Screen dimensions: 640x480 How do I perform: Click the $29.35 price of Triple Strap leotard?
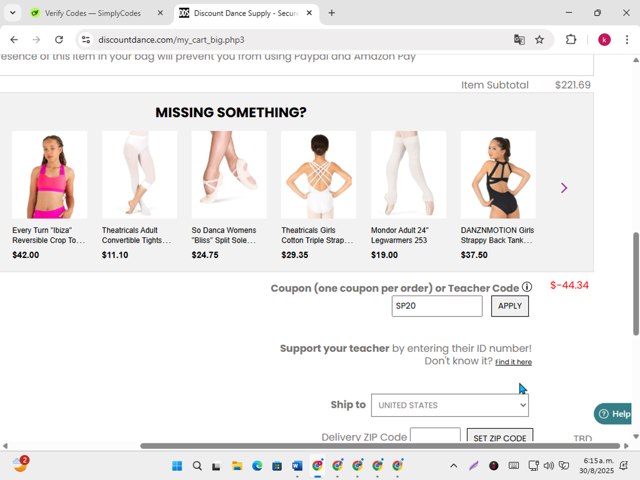tap(295, 255)
